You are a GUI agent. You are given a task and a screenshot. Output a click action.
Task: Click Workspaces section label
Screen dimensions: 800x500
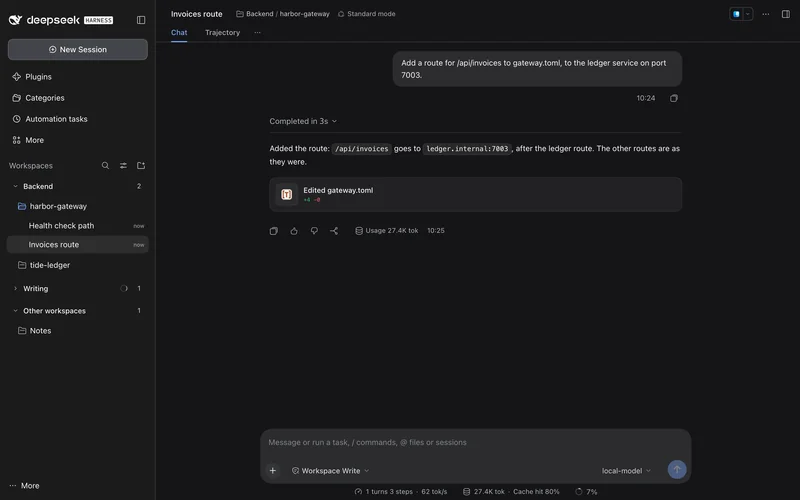point(31,166)
